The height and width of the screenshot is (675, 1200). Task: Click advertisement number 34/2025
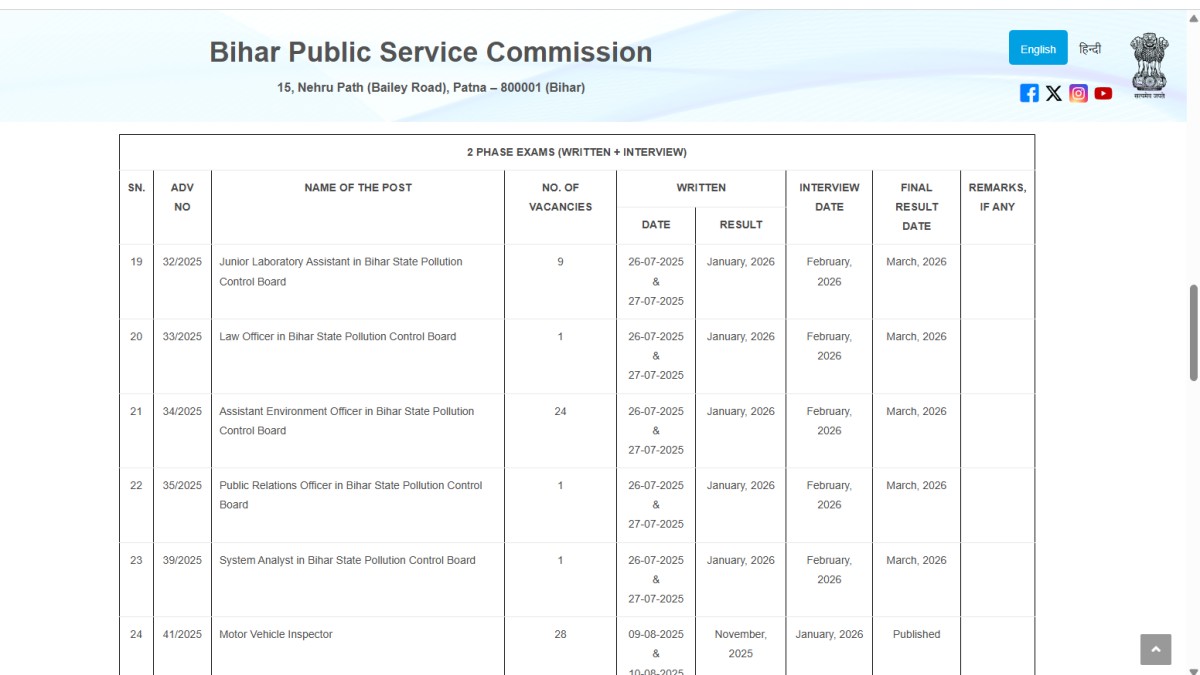click(x=182, y=411)
